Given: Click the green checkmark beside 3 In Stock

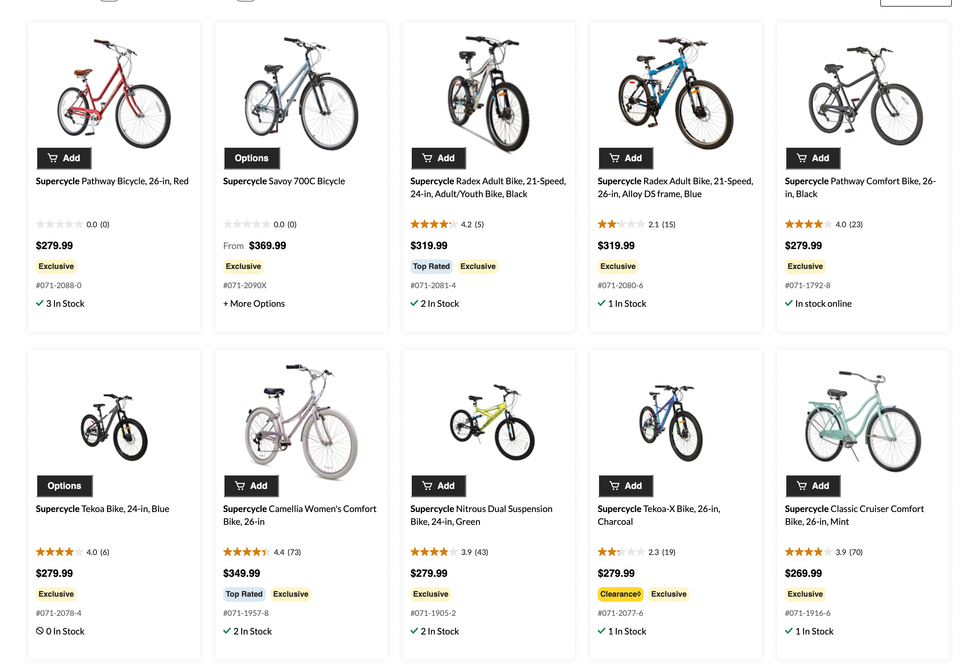Looking at the screenshot, I should pyautogui.click(x=38, y=303).
